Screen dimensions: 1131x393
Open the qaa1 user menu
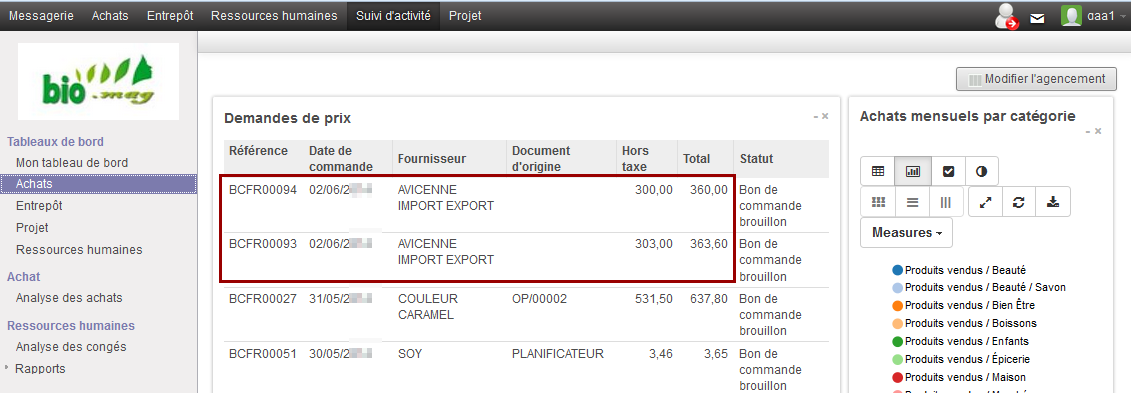1093,16
